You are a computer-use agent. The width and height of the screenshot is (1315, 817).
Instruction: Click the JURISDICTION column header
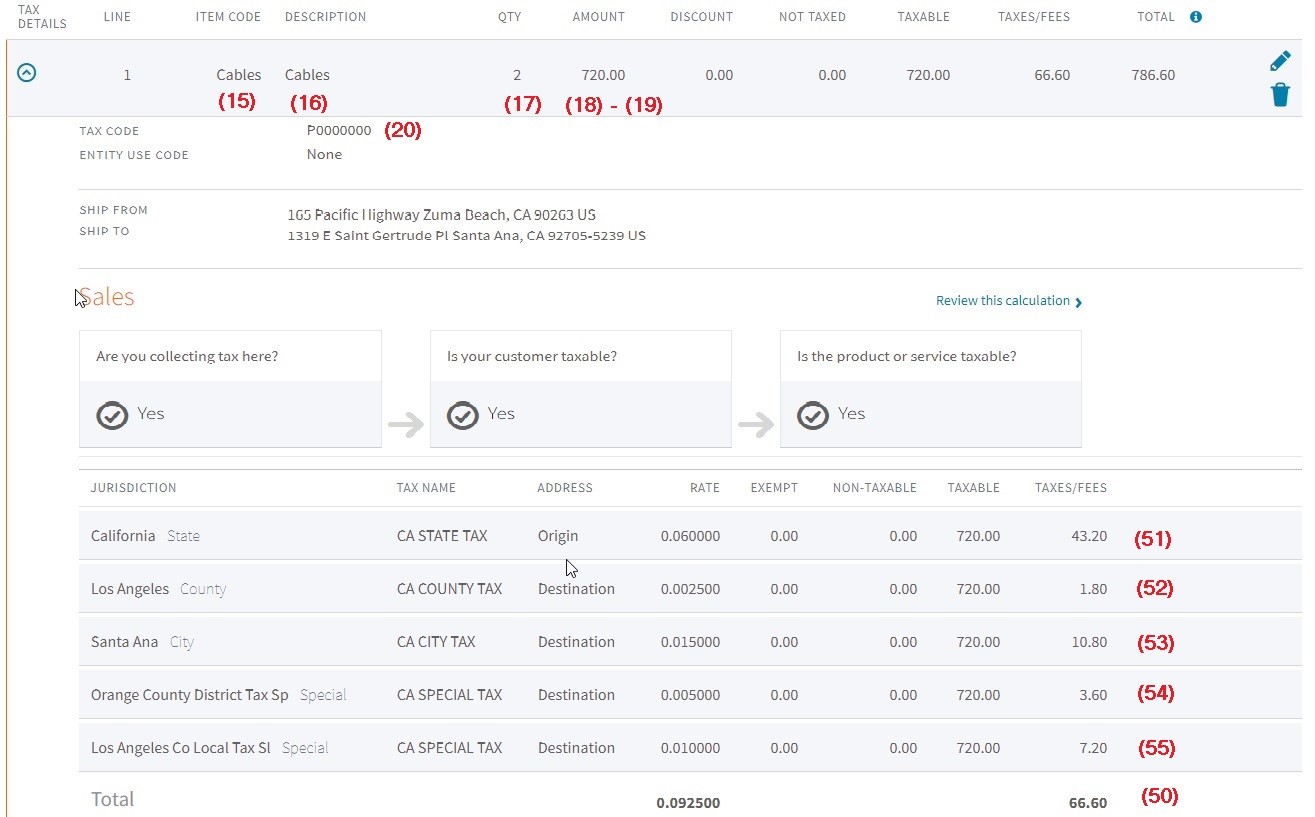[133, 488]
